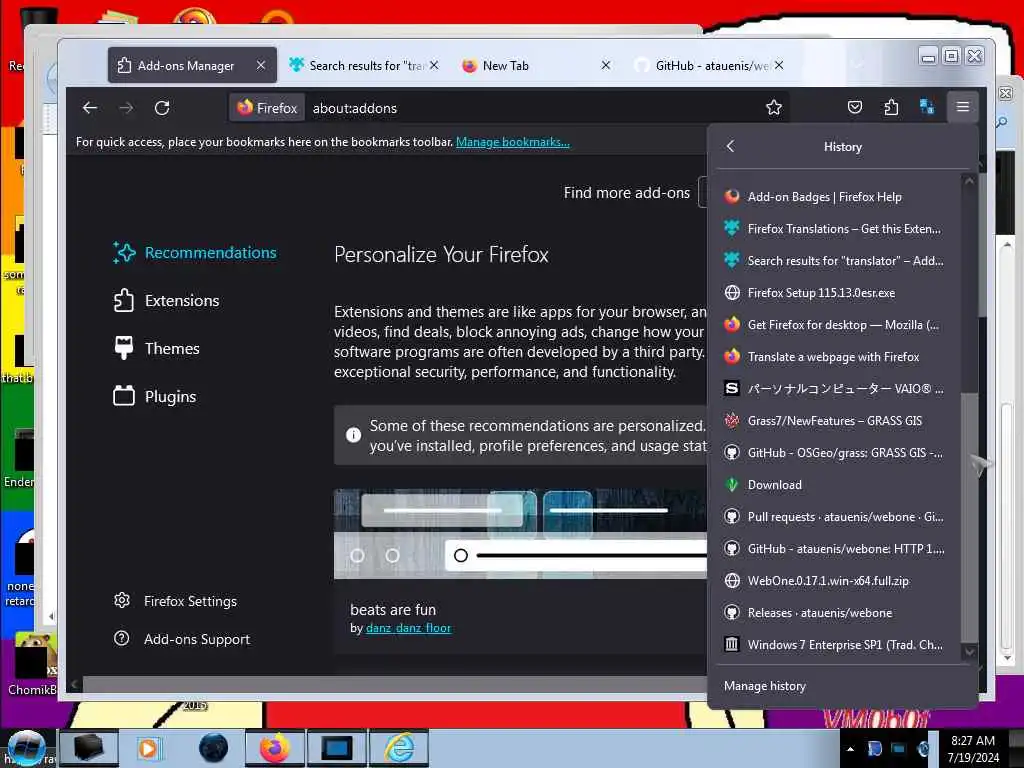Close the GitHub atauenis tab
This screenshot has width=1024, height=768.
779,65
